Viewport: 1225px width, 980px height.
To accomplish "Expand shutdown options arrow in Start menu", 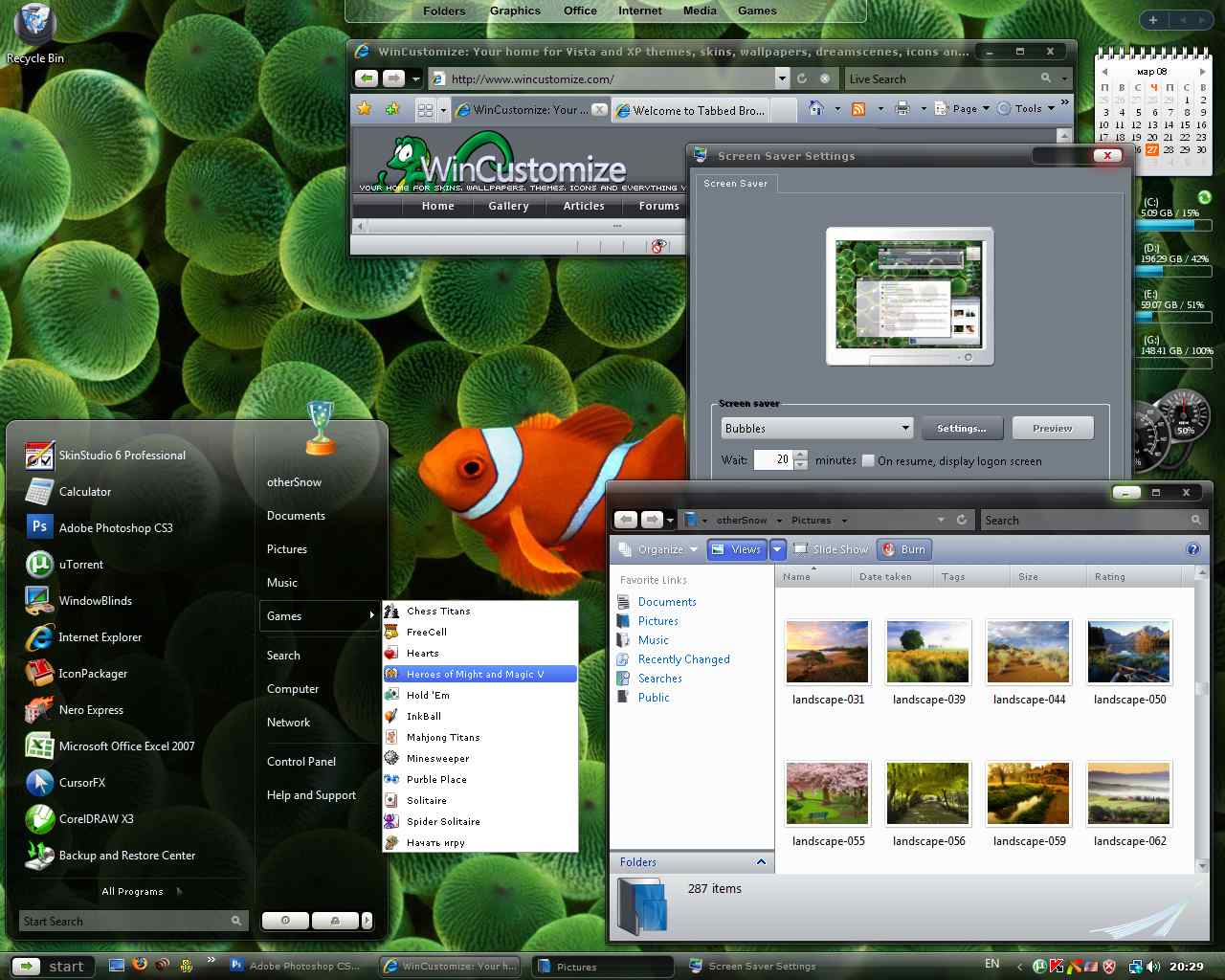I will point(367,921).
